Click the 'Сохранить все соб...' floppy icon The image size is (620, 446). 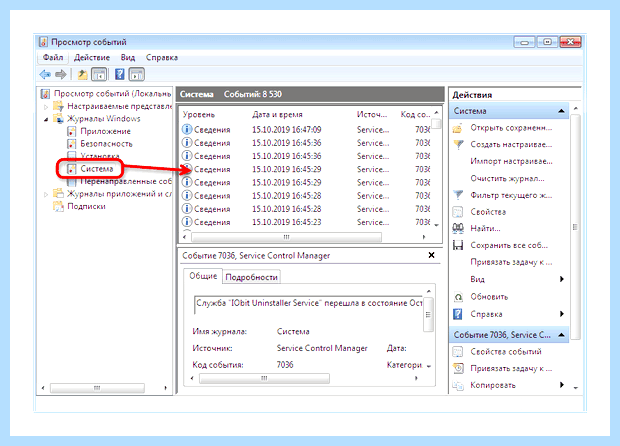click(458, 245)
